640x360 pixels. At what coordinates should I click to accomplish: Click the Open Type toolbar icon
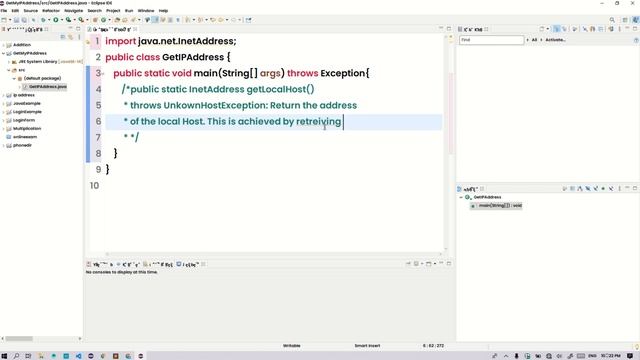(x=117, y=20)
